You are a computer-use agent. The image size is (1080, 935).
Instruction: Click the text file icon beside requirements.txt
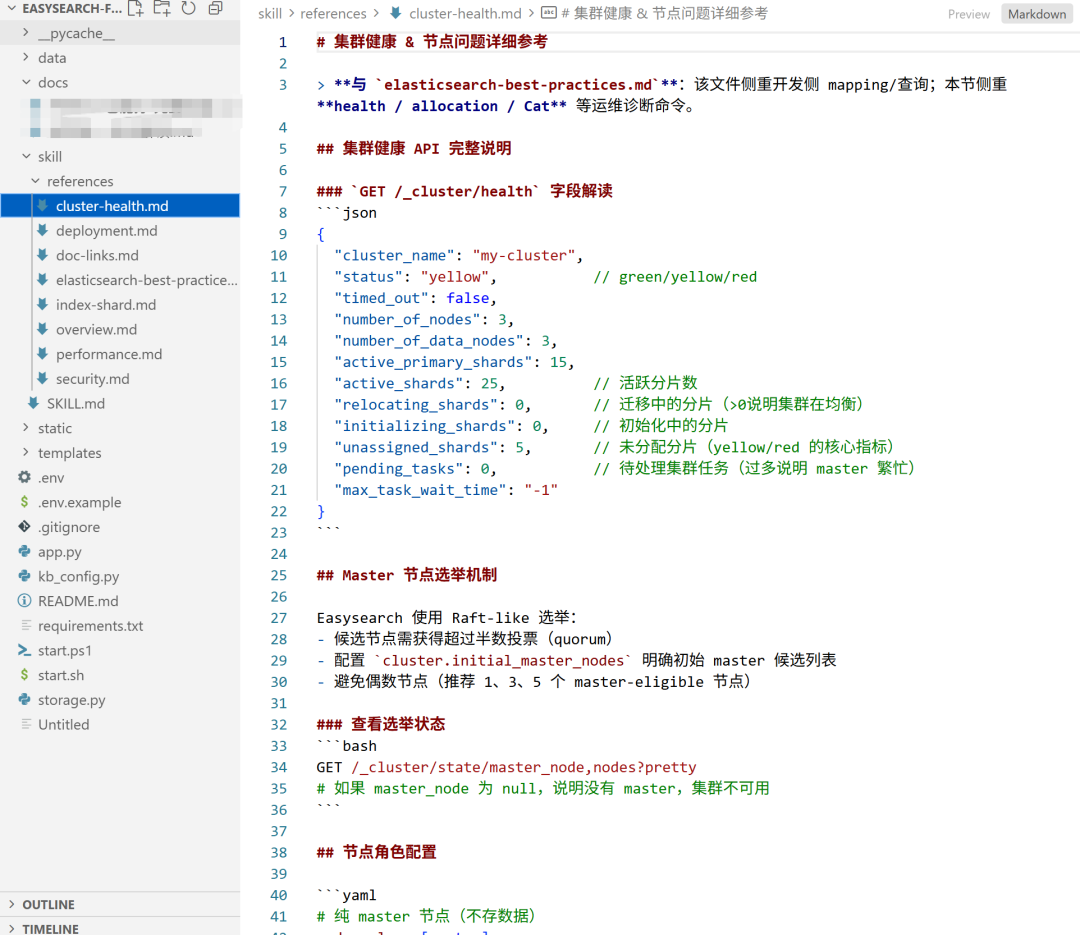tap(26, 626)
